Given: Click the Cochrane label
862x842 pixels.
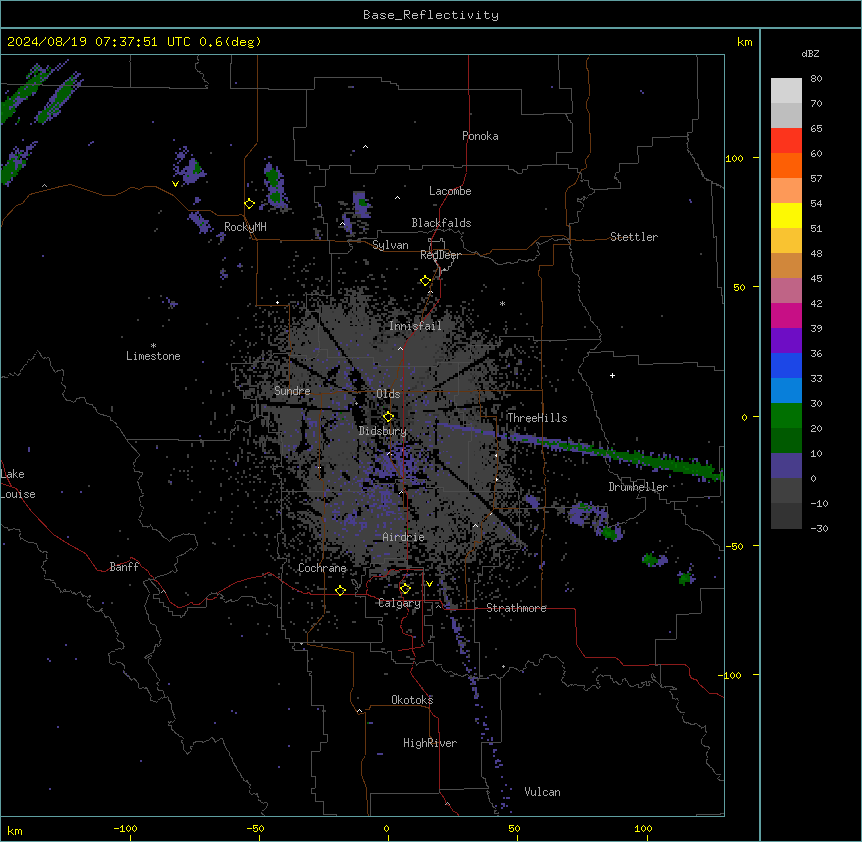Looking at the screenshot, I should [x=322, y=568].
